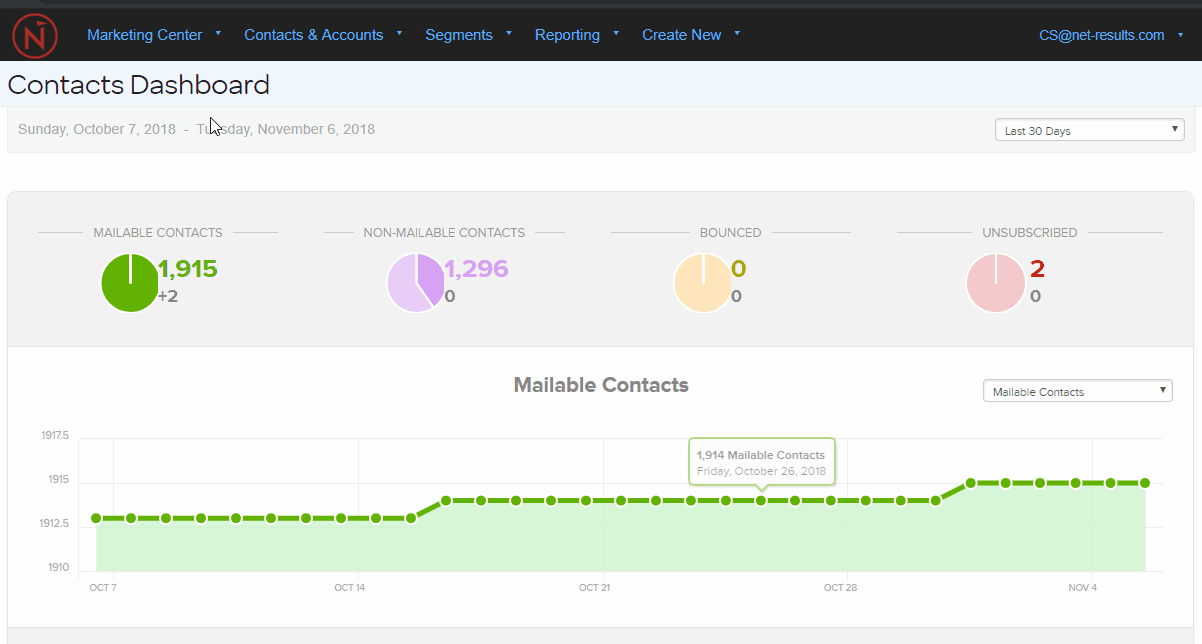The height and width of the screenshot is (644, 1202).
Task: Open the Create New menu
Action: (682, 34)
